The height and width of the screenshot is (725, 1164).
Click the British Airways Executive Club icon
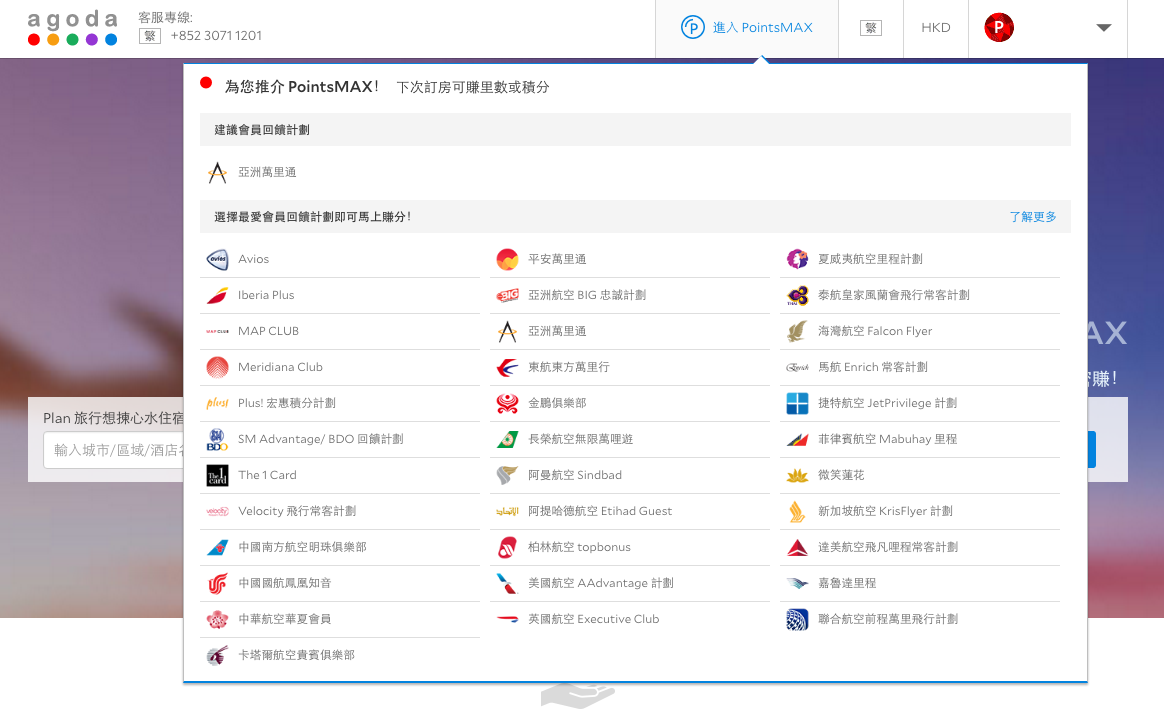tap(508, 619)
